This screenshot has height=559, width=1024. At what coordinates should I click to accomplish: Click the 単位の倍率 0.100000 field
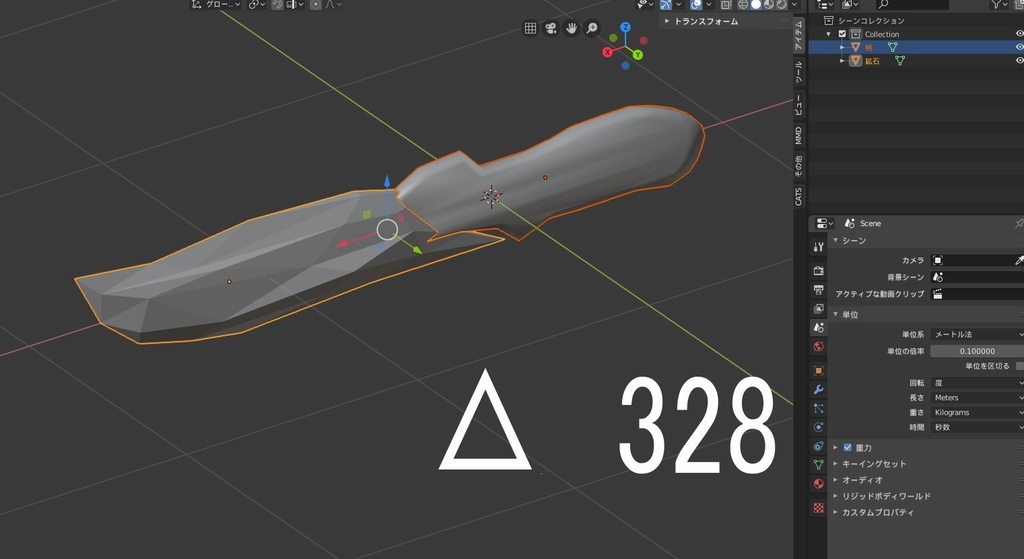point(977,351)
